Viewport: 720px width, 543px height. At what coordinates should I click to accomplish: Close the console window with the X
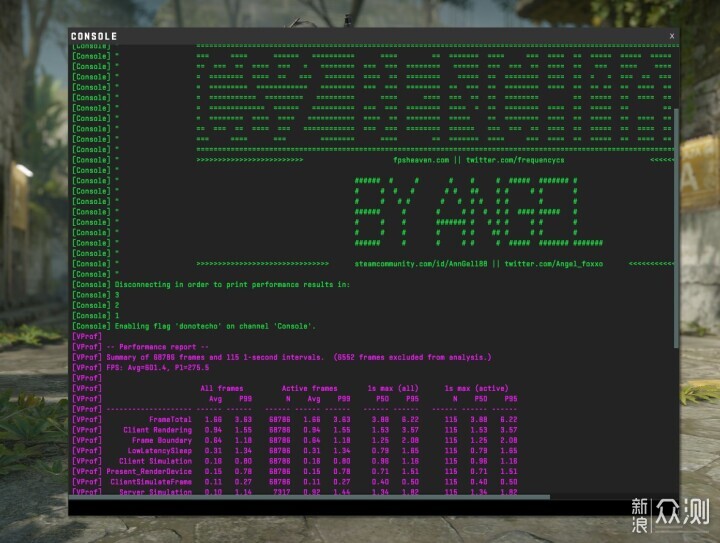pyautogui.click(x=672, y=36)
